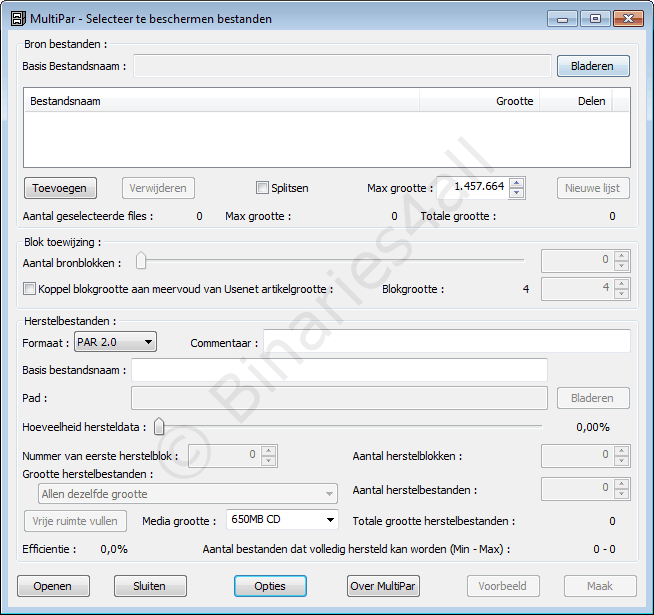Click the Efficientie 0,0% value
The height and width of the screenshot is (615, 654).
coord(114,549)
